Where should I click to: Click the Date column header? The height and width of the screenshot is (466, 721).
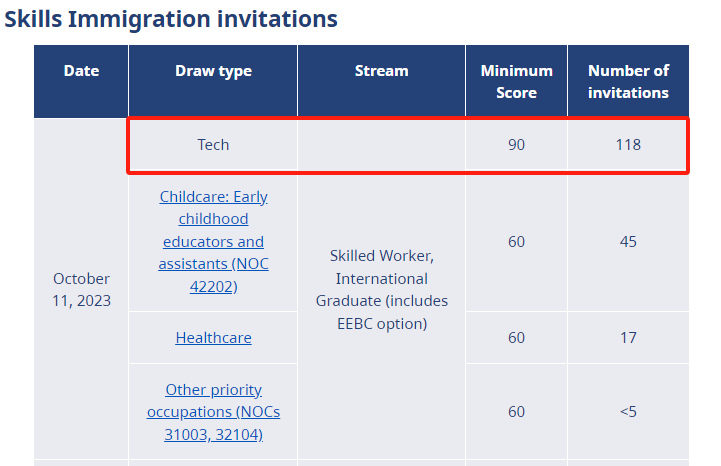[x=81, y=71]
